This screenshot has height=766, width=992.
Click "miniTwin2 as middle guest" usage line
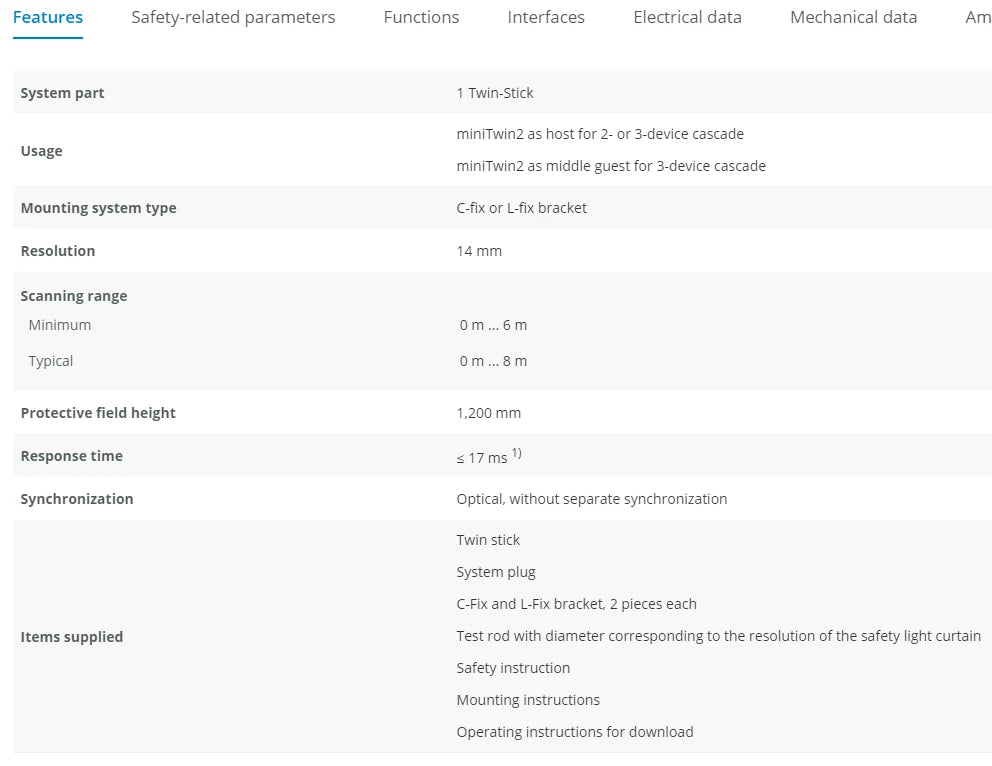pyautogui.click(x=611, y=166)
